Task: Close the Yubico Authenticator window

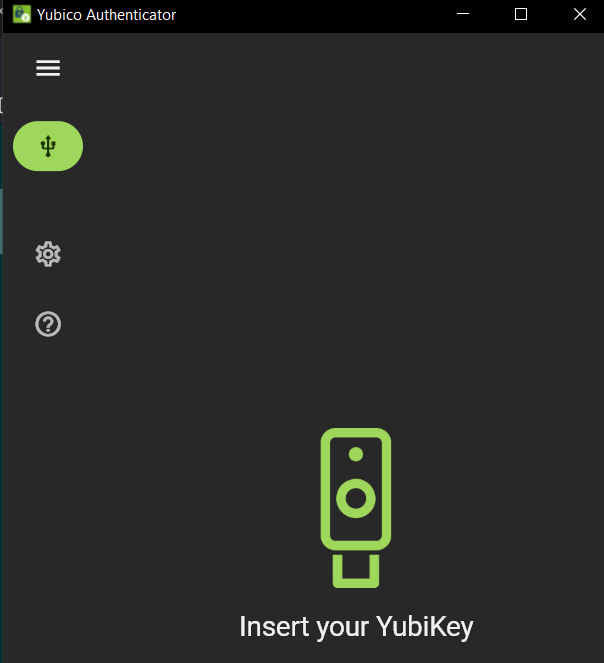Action: [x=580, y=14]
